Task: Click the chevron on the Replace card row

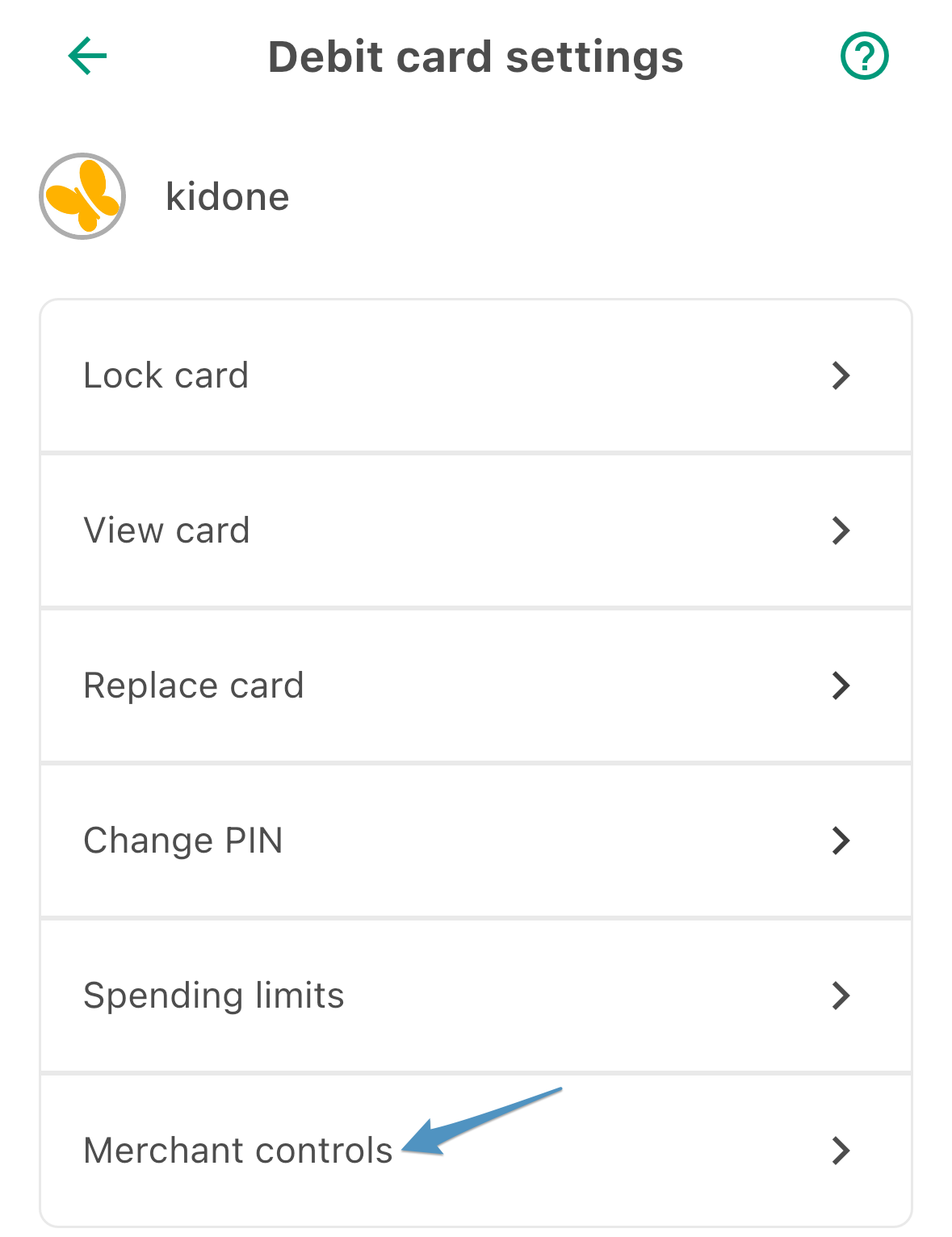Action: (x=841, y=686)
